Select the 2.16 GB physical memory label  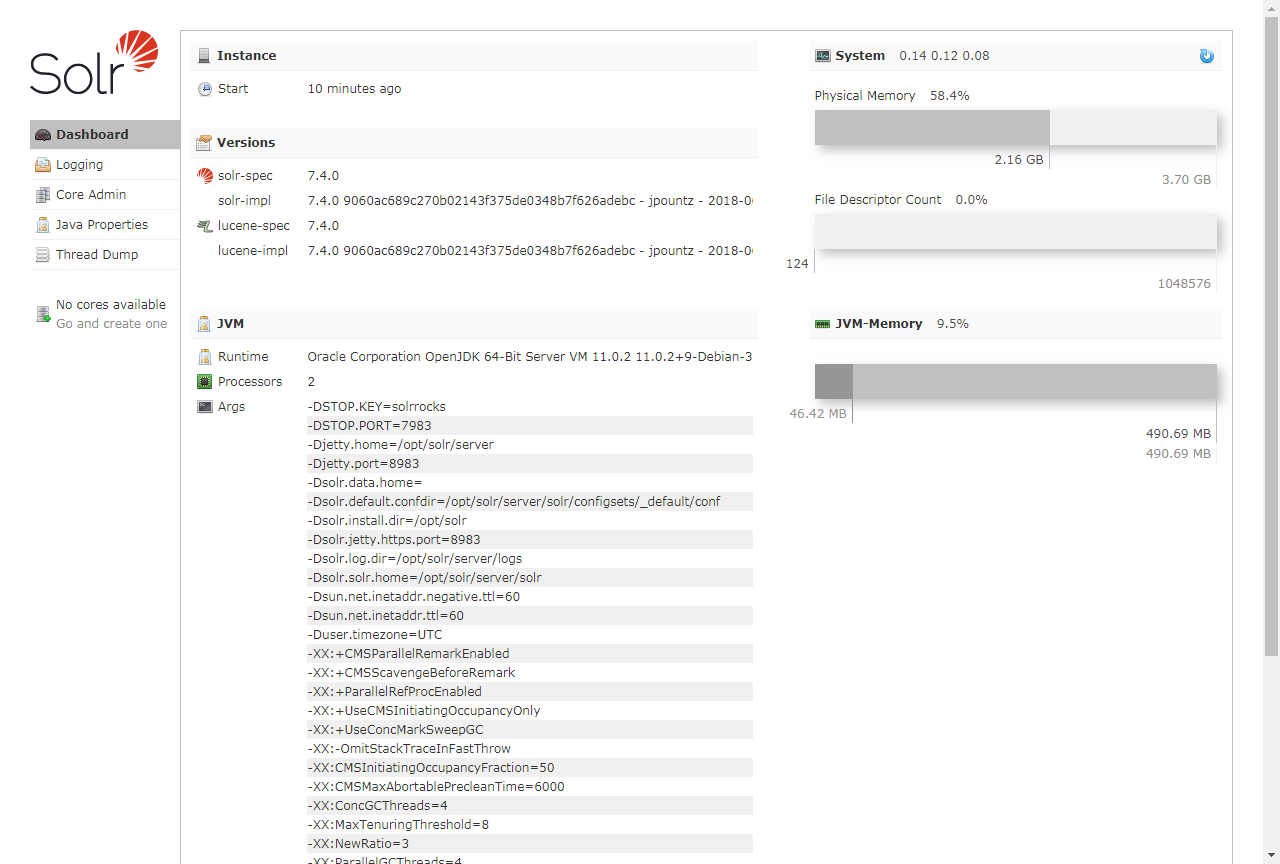pyautogui.click(x=1019, y=160)
